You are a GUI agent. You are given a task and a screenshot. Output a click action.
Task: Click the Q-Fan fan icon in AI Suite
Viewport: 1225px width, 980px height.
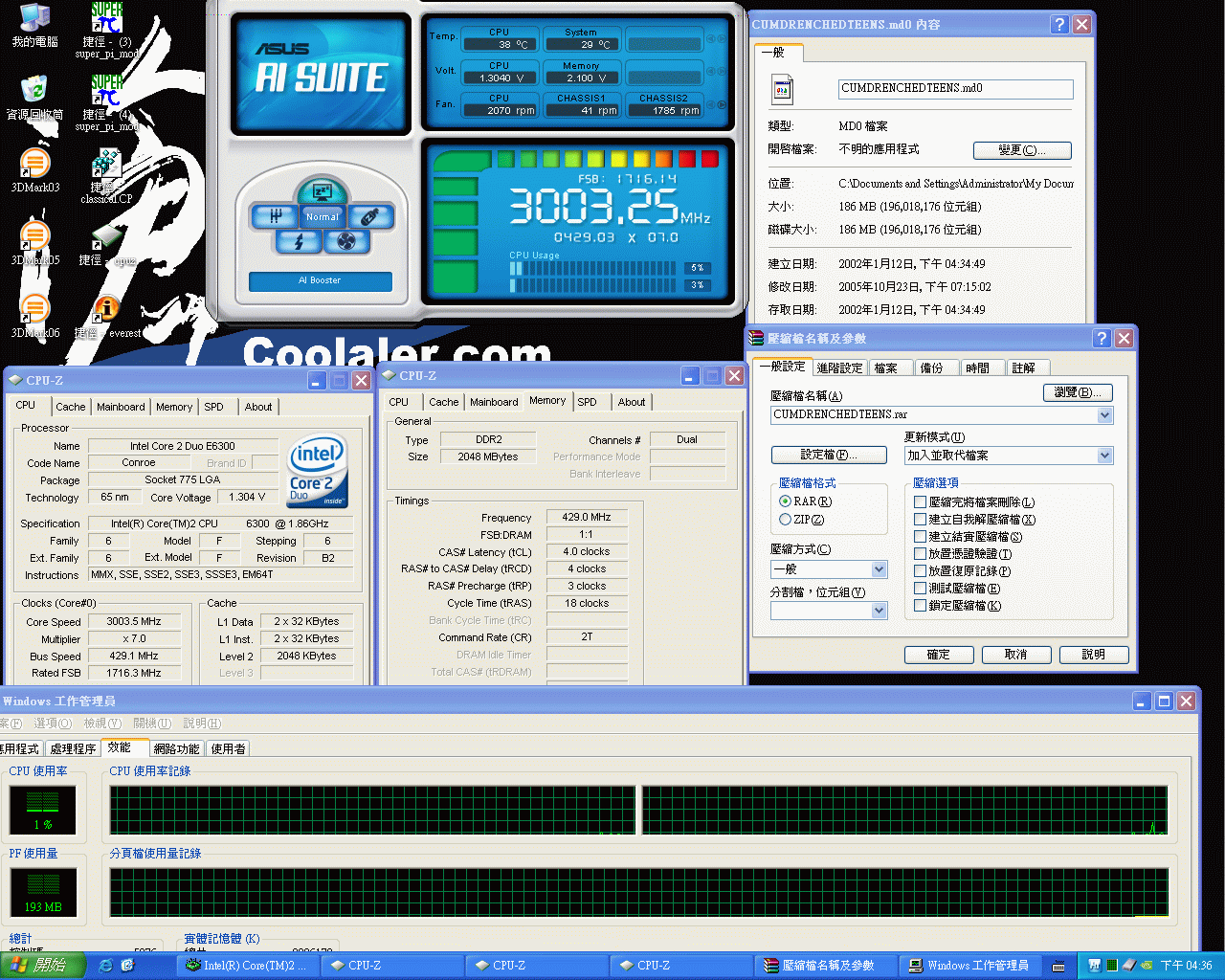point(346,241)
